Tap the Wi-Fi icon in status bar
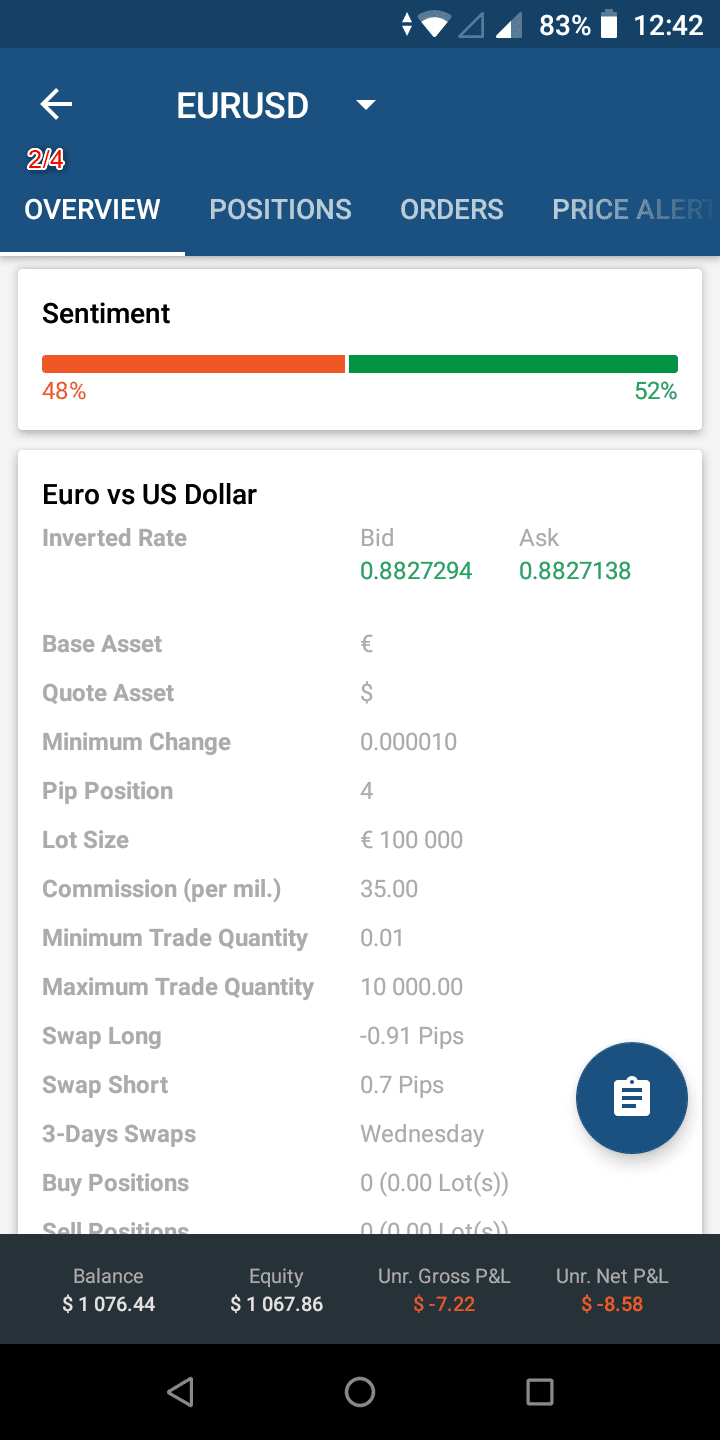Image resolution: width=720 pixels, height=1440 pixels. [435, 25]
